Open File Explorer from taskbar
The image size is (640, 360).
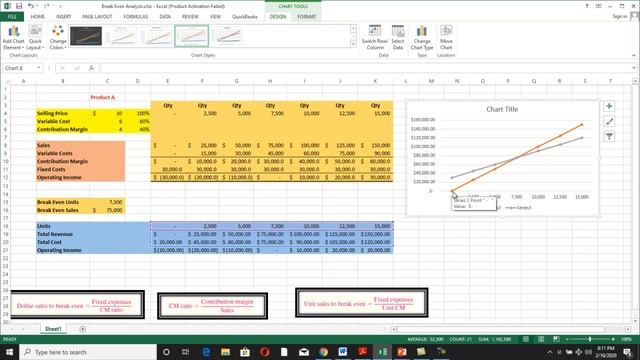(225, 352)
